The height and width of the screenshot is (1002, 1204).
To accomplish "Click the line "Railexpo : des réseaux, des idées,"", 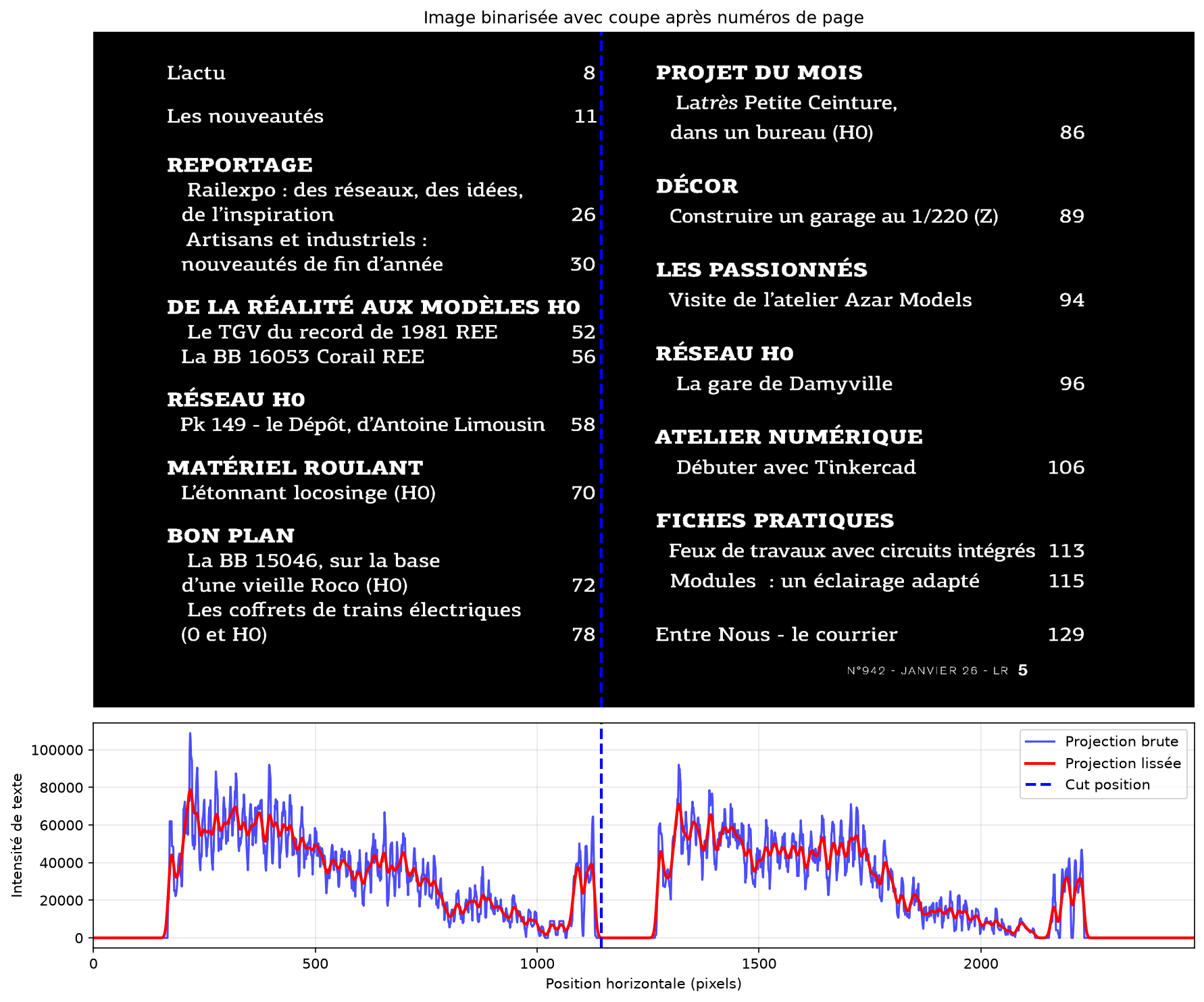I will 355,190.
